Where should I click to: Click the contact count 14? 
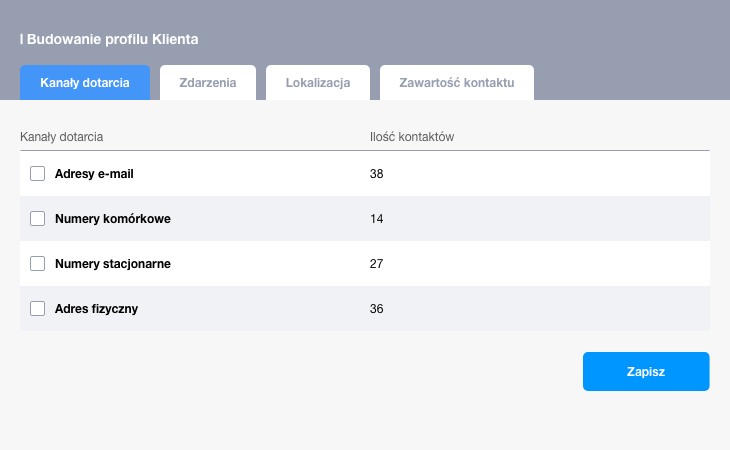pos(377,219)
